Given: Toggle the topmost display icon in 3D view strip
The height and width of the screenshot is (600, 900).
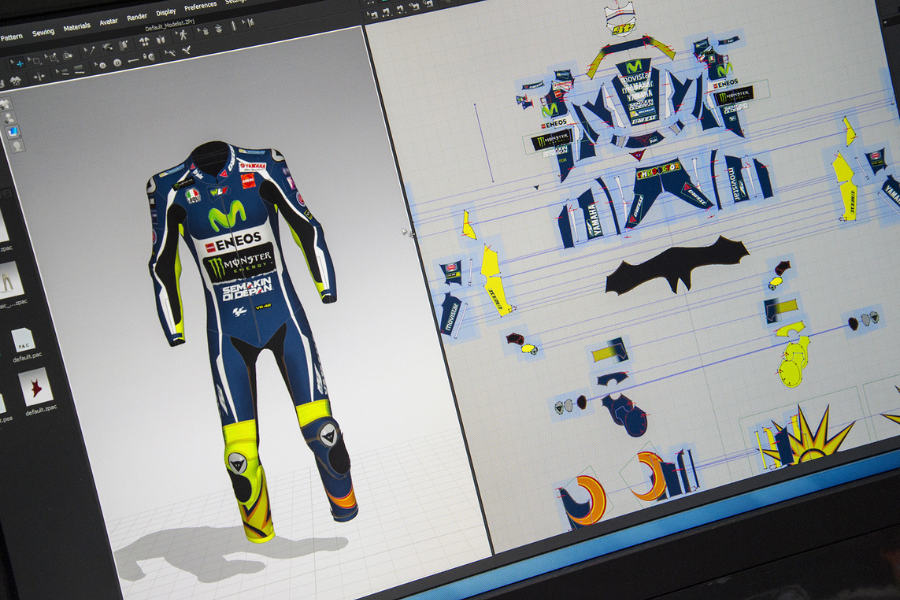Looking at the screenshot, I should coord(5,104).
